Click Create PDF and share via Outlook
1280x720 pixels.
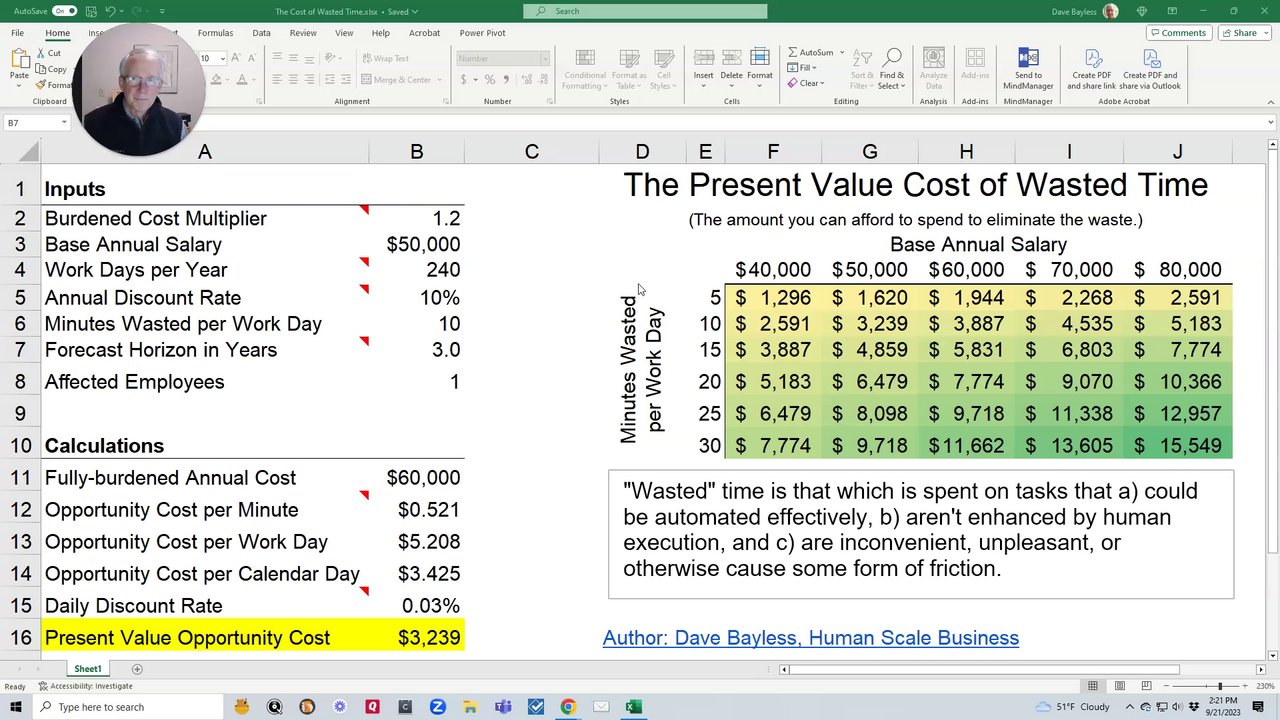click(1151, 59)
